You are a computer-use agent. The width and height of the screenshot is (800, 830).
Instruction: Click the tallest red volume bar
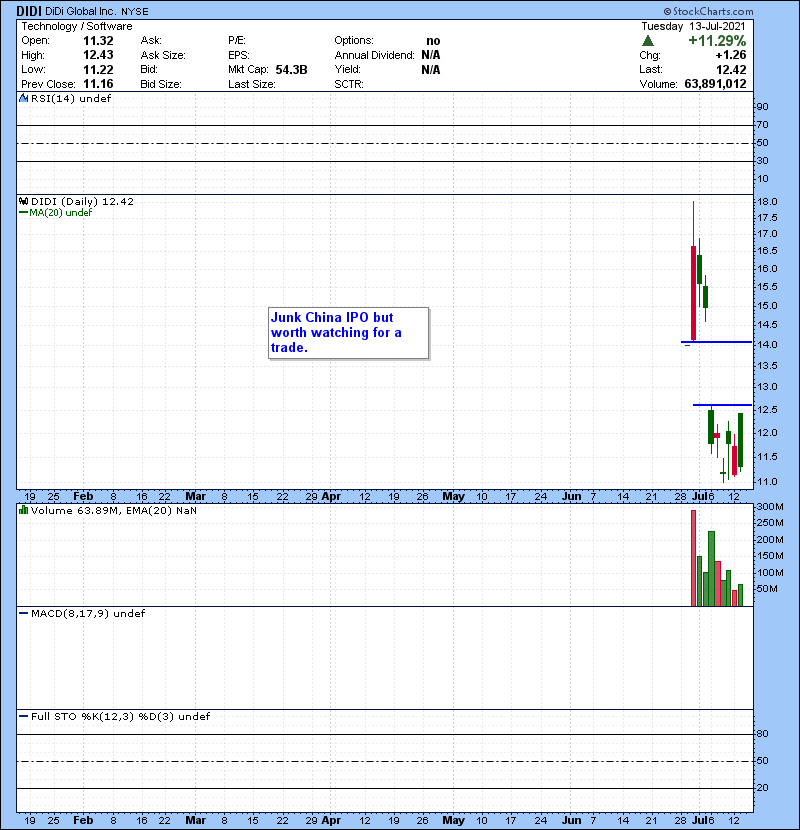click(x=693, y=558)
